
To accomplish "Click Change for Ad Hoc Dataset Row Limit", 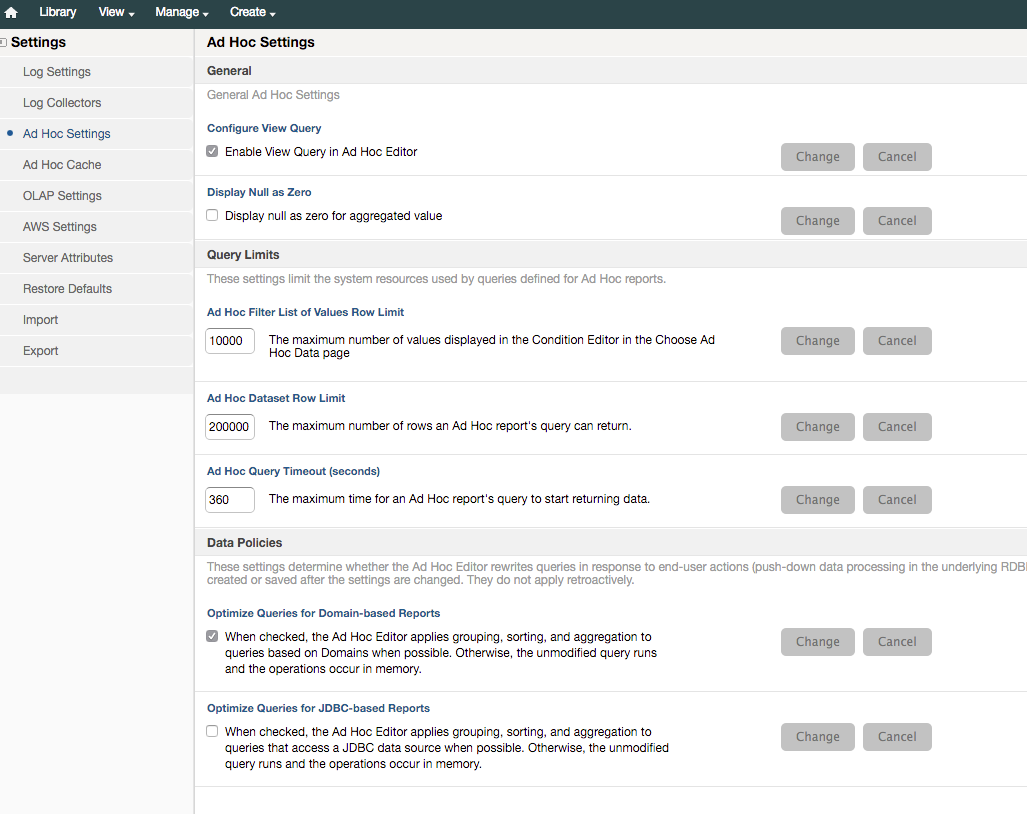I will pyautogui.click(x=817, y=426).
